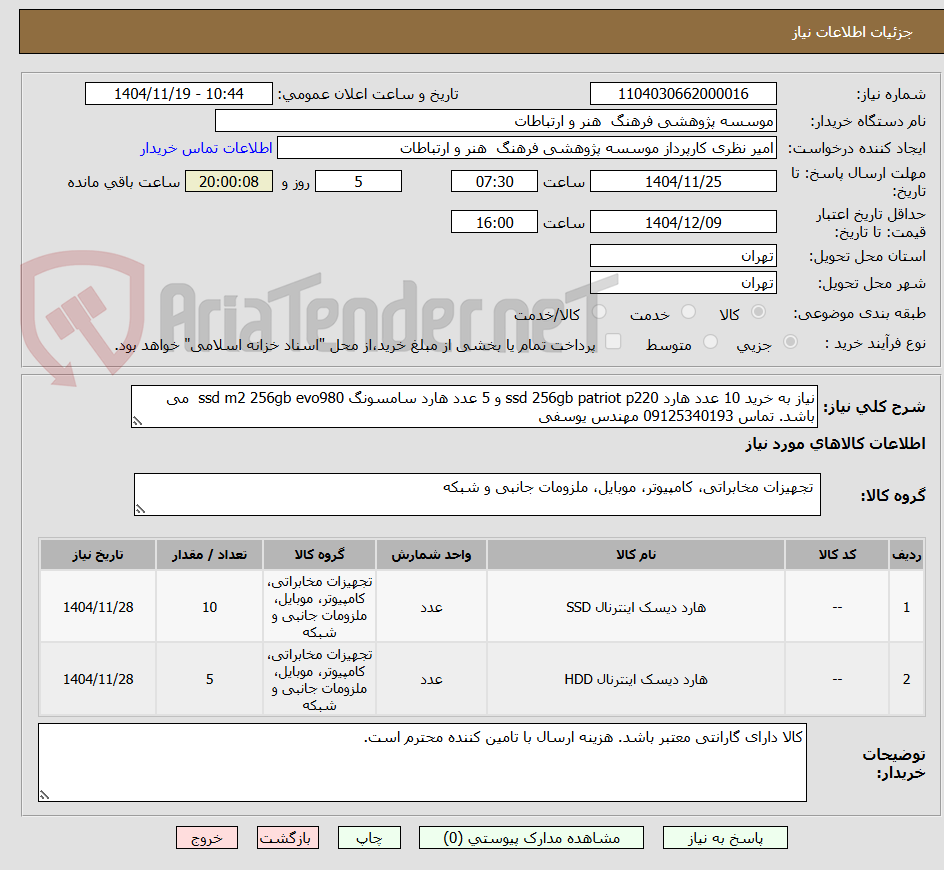Click the request creator field
Viewport: 944px width, 870px height.
(527, 148)
